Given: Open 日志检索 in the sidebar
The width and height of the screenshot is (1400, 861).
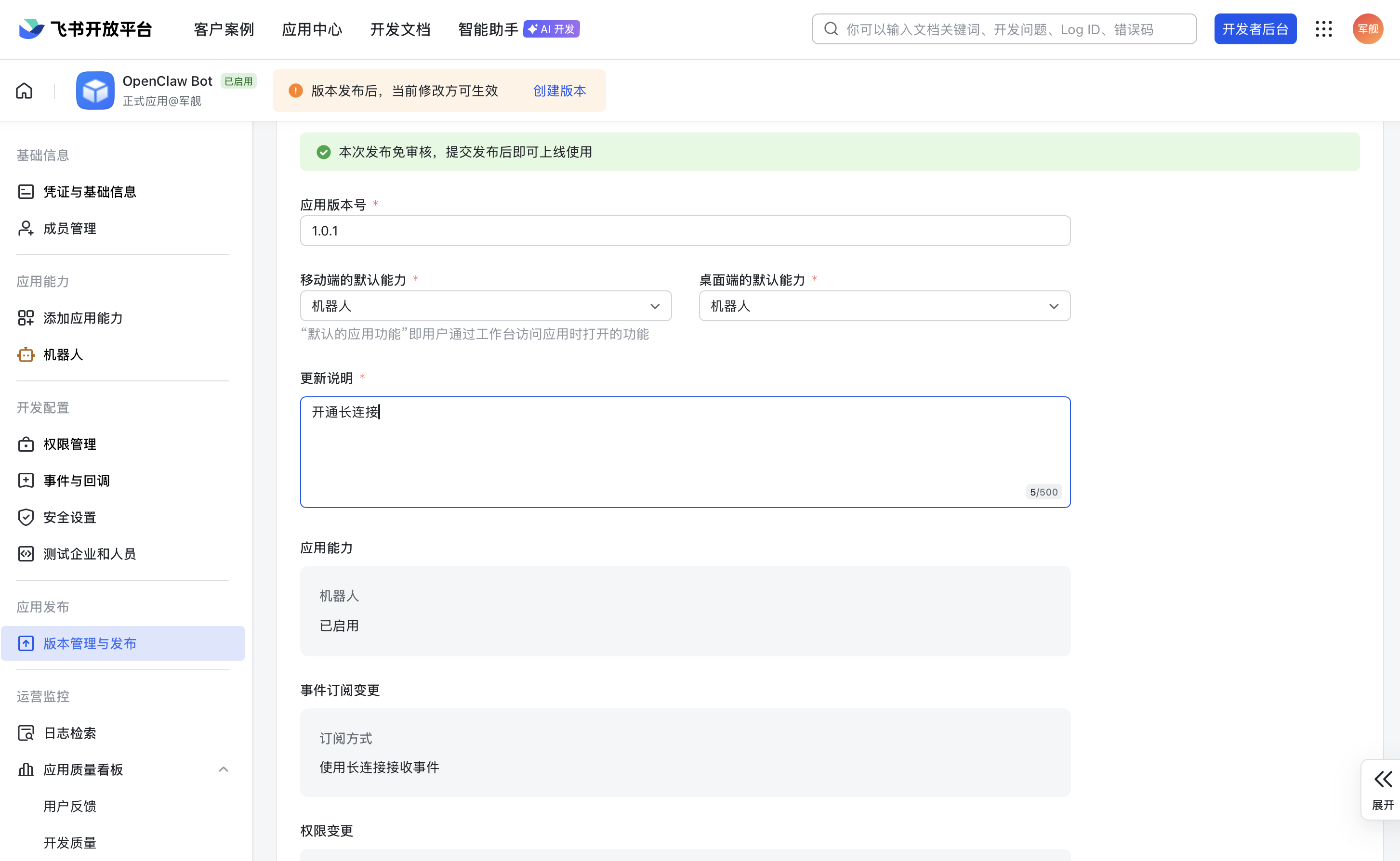Looking at the screenshot, I should click(69, 733).
